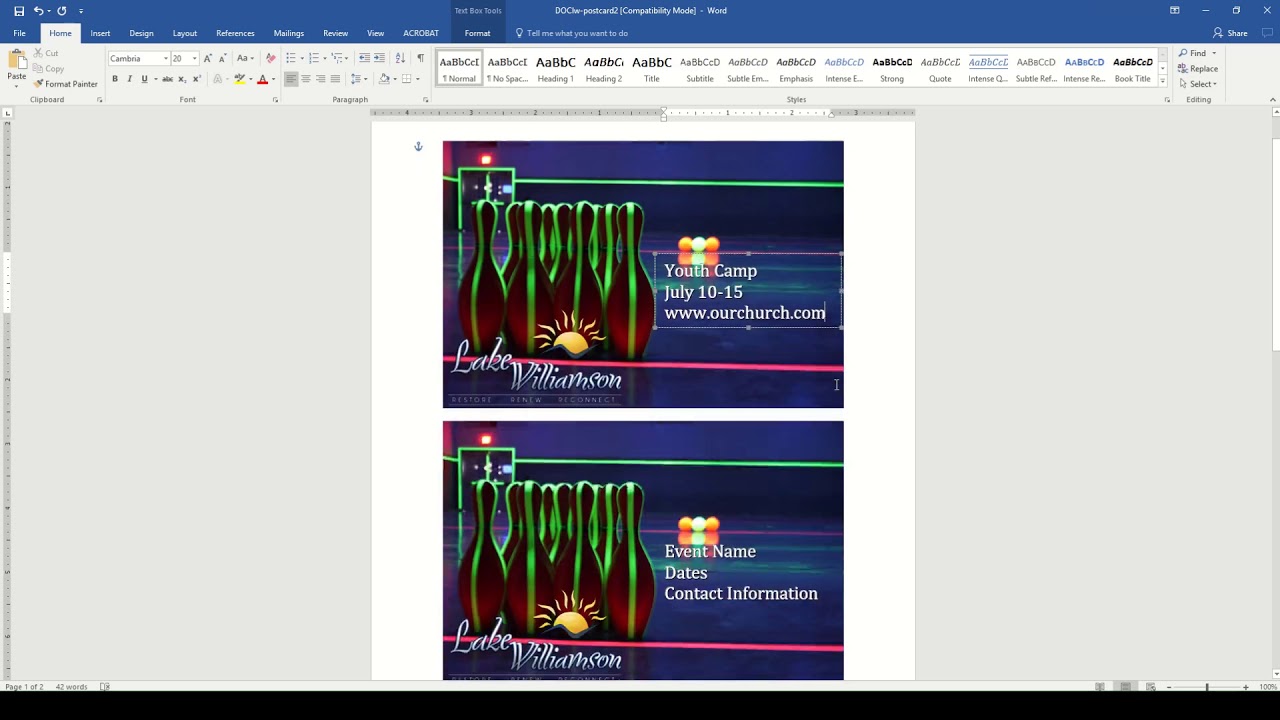Undo the last action

click(x=38, y=11)
